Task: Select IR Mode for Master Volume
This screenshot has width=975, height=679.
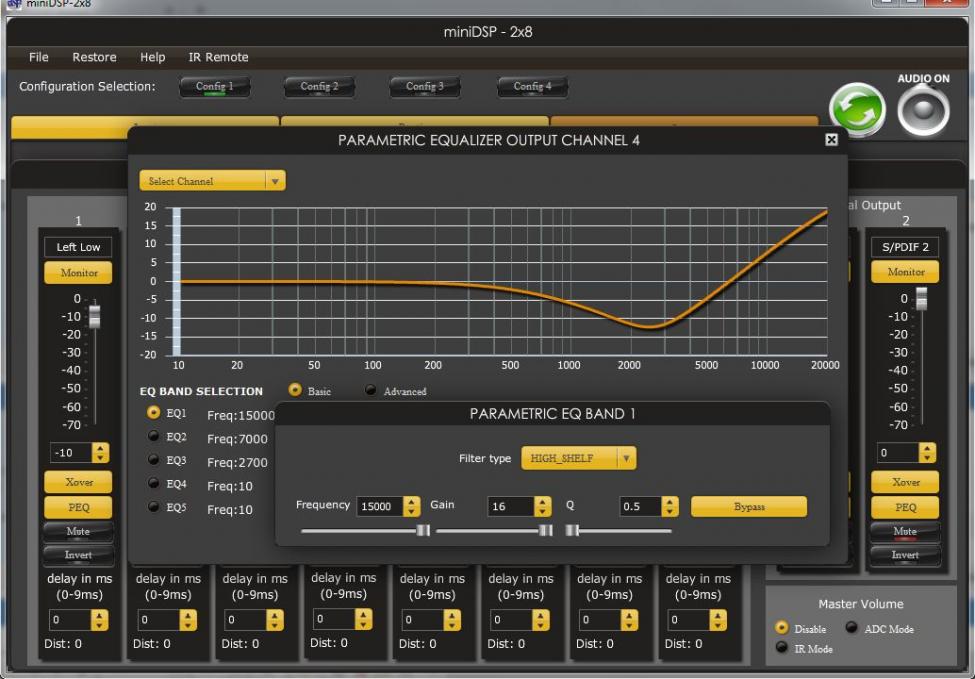Action: tap(782, 648)
